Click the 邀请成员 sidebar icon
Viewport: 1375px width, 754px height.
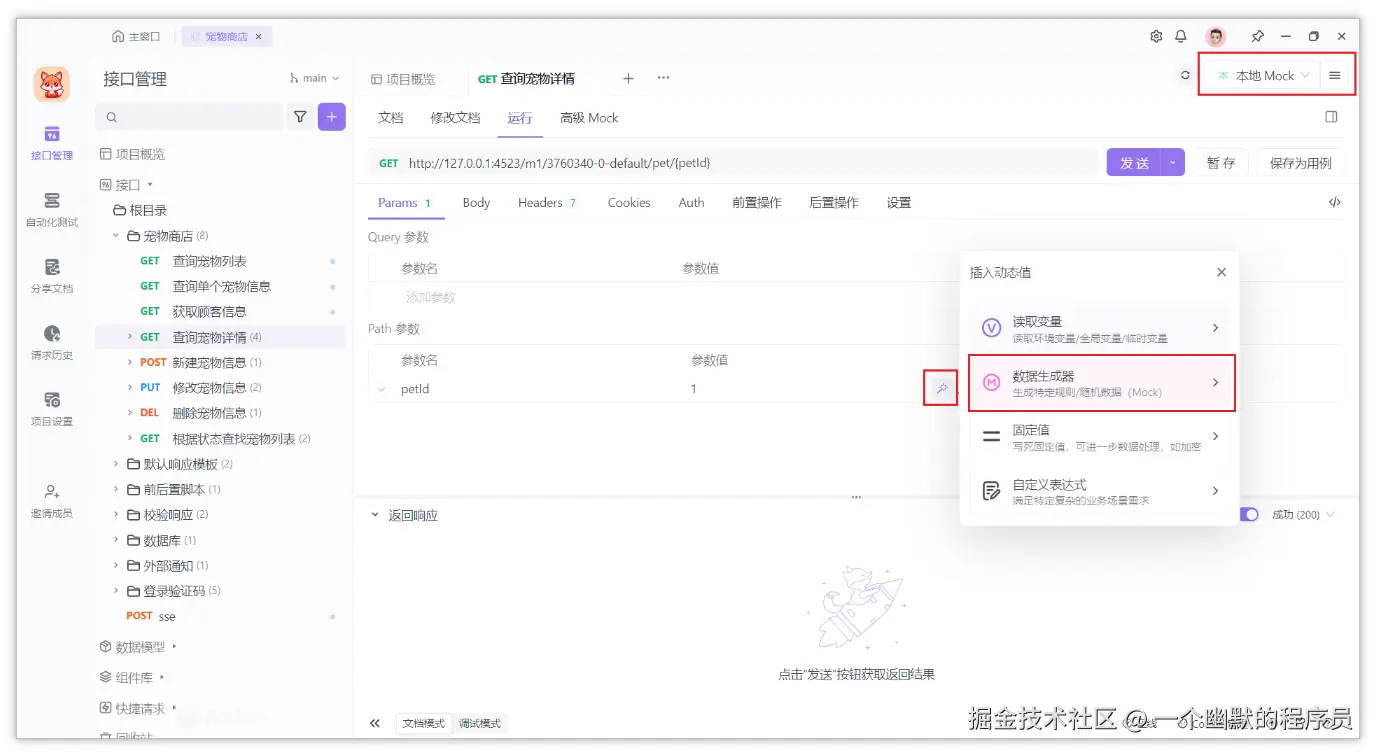click(x=51, y=498)
